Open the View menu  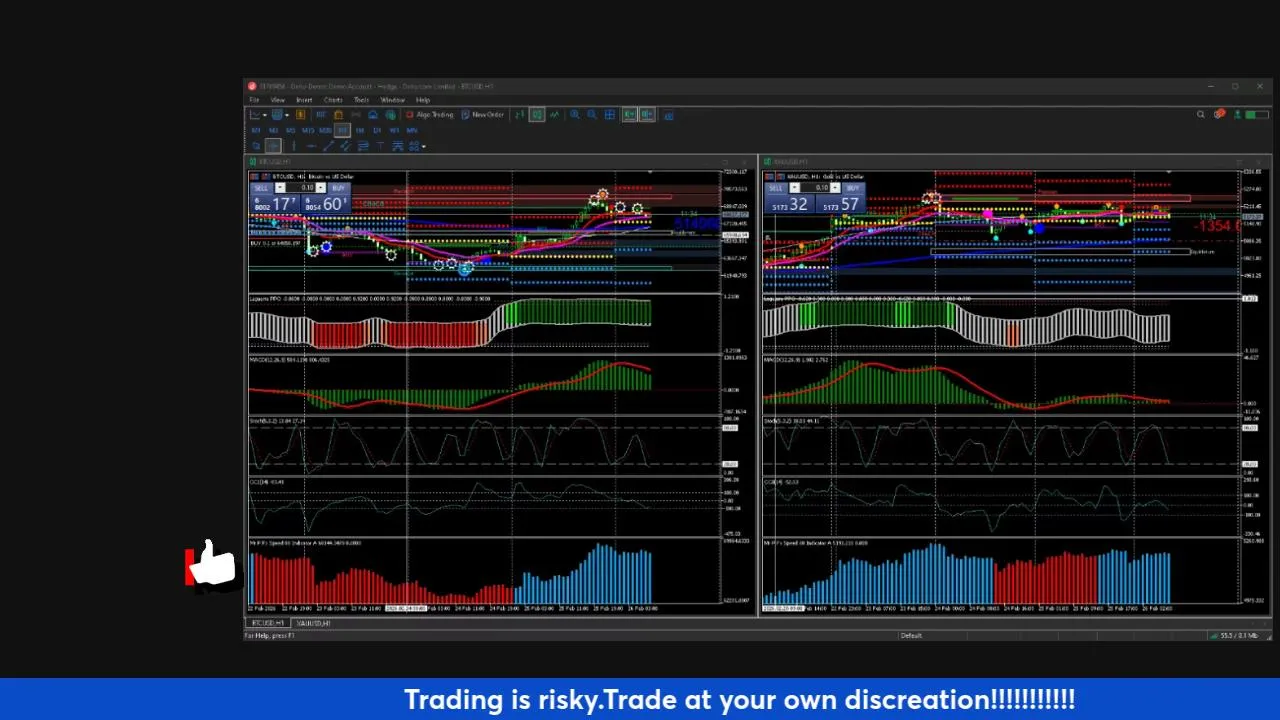pyautogui.click(x=277, y=100)
